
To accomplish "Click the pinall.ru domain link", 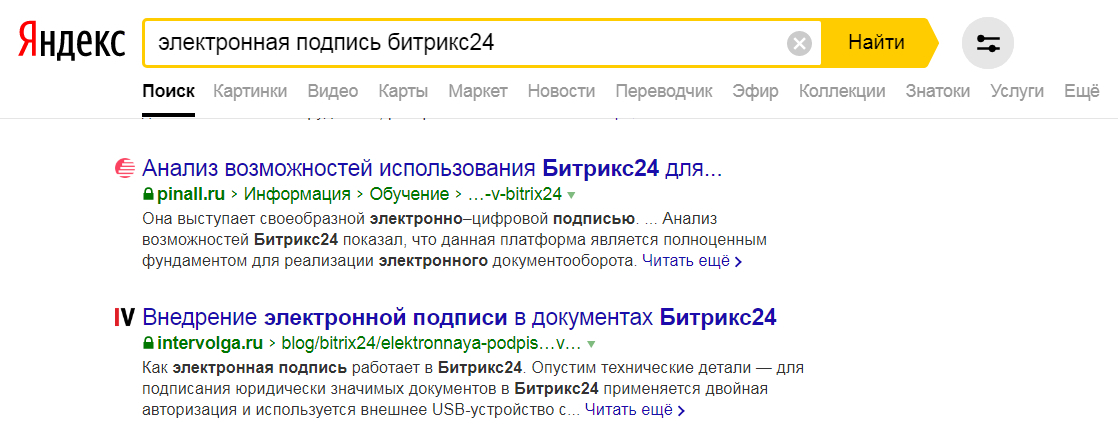I will (x=190, y=194).
